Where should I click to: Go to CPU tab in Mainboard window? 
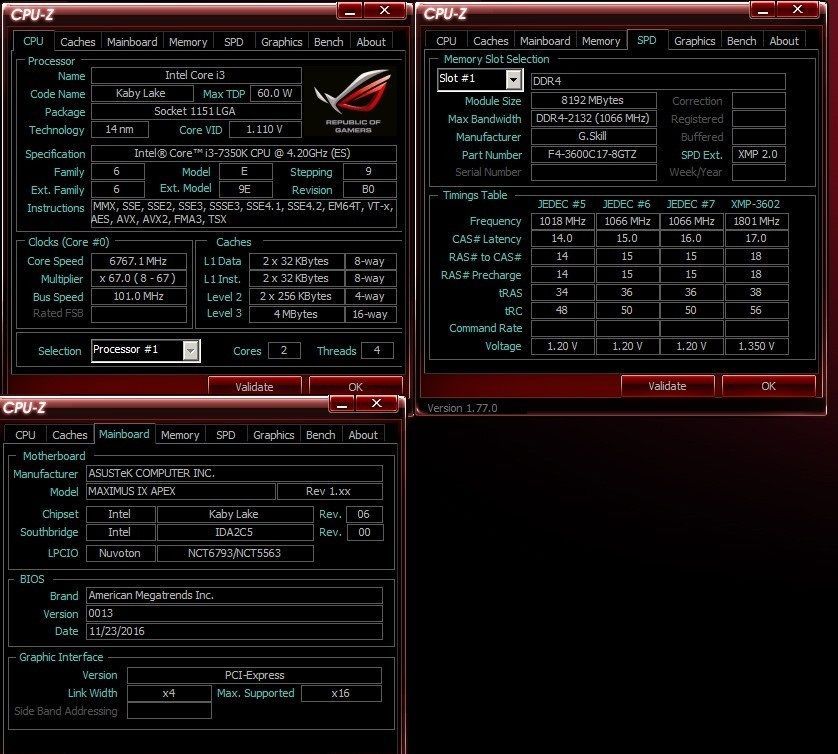coord(25,434)
